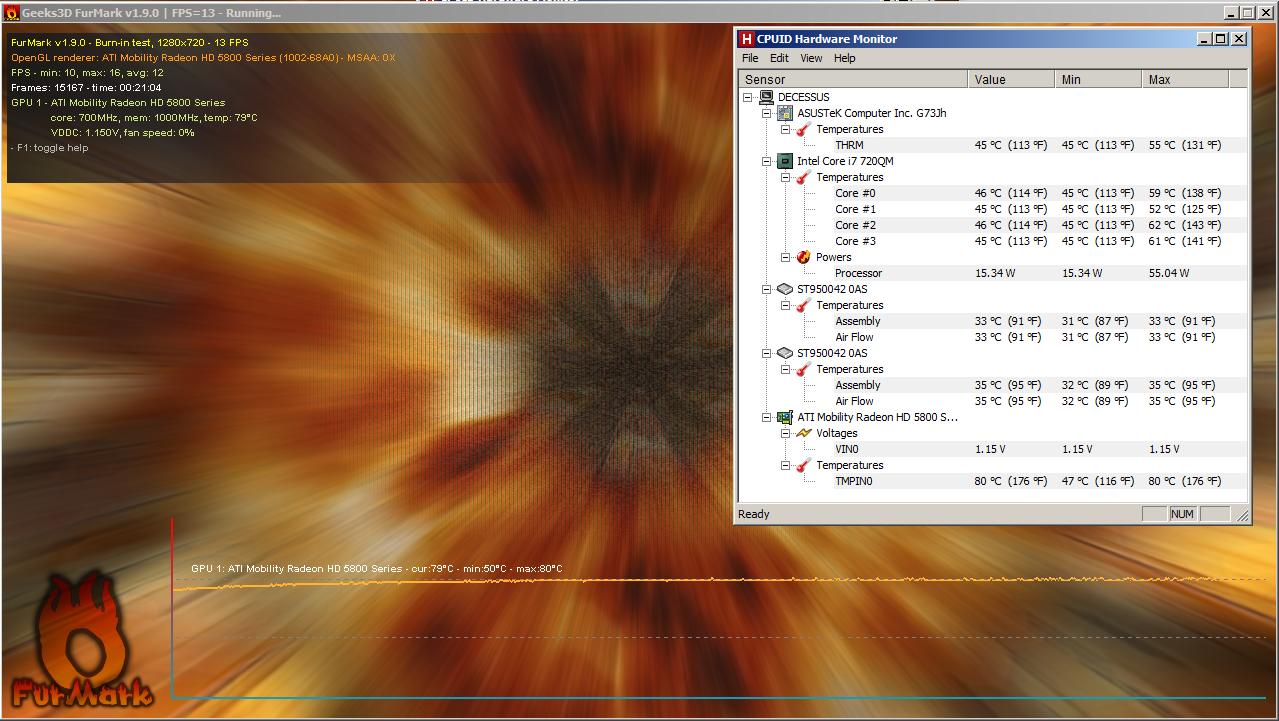Open the View menu in Hardware Monitor
Image resolution: width=1279 pixels, height=721 pixels.
click(x=811, y=58)
